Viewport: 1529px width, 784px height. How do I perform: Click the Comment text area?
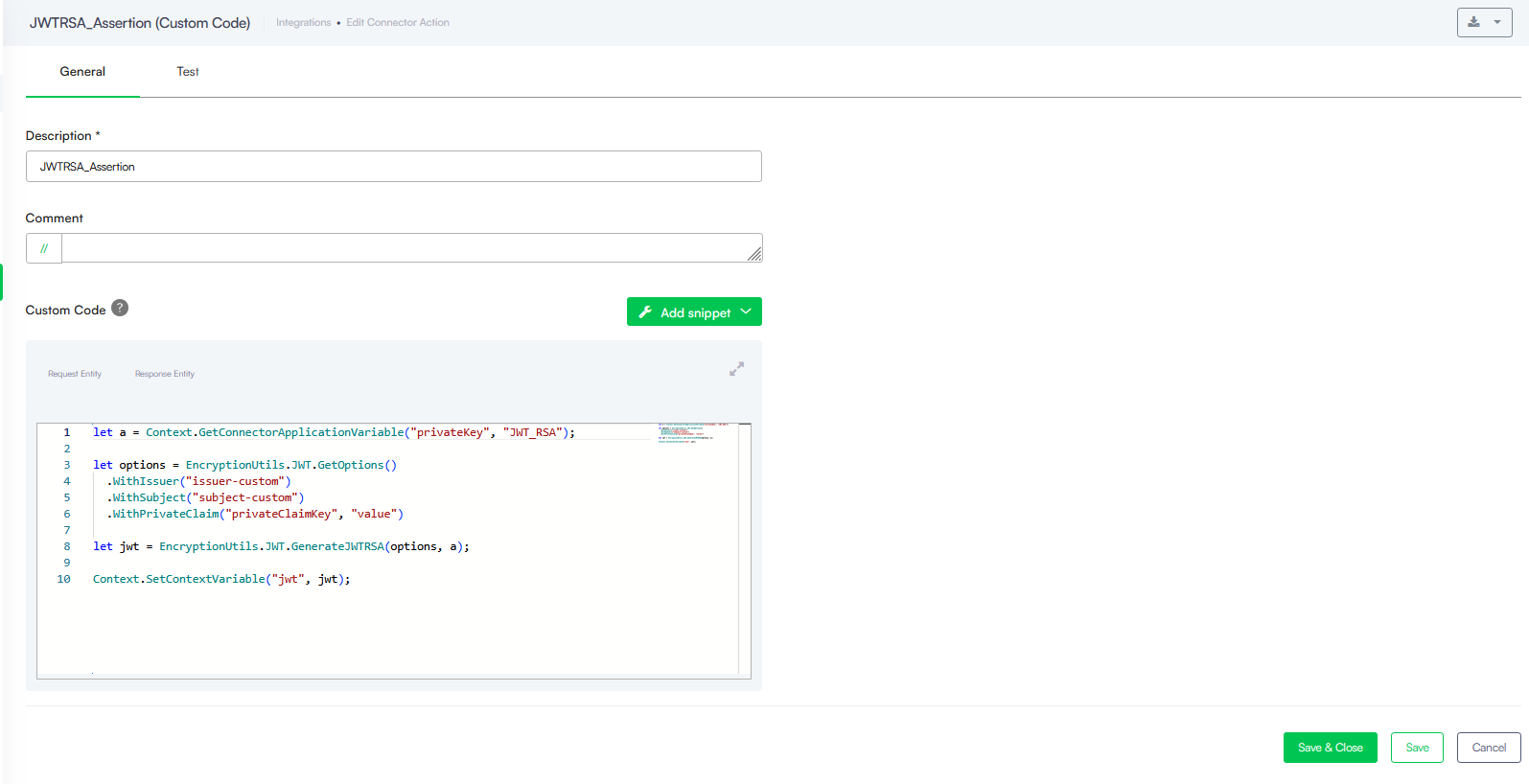[412, 248]
